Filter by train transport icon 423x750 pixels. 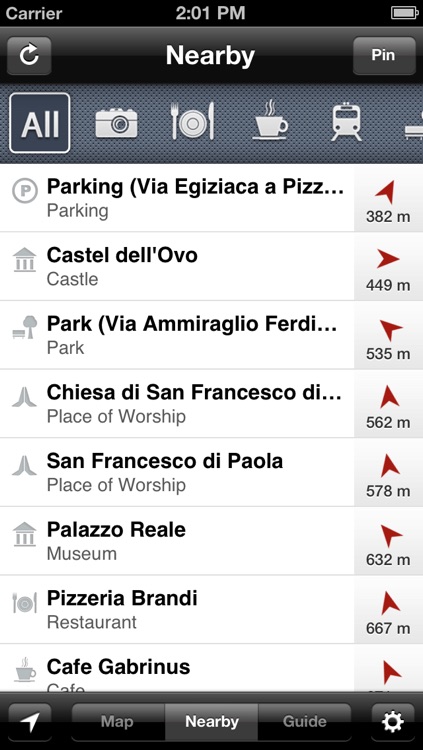click(x=346, y=123)
